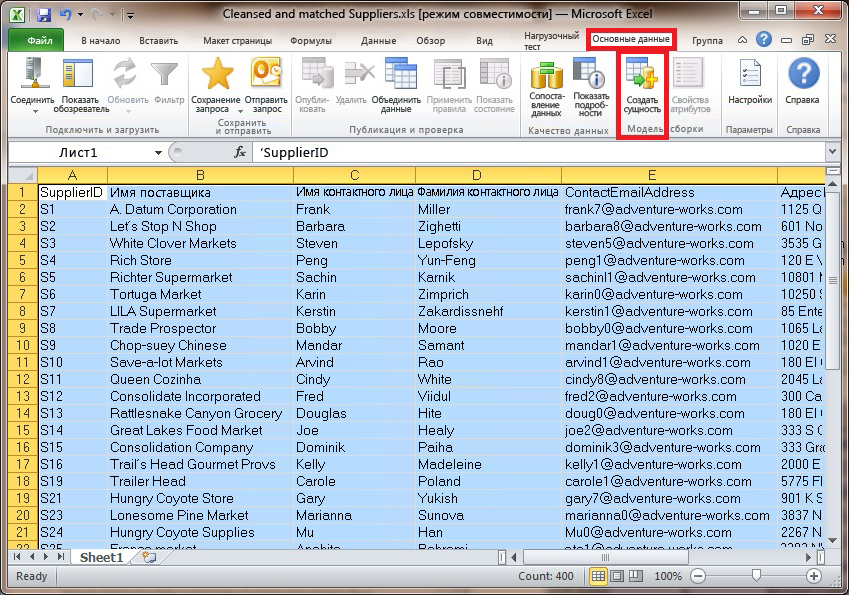The height and width of the screenshot is (595, 849).
Task: Switch to Page Break Preview view
Action: pyautogui.click(x=636, y=576)
